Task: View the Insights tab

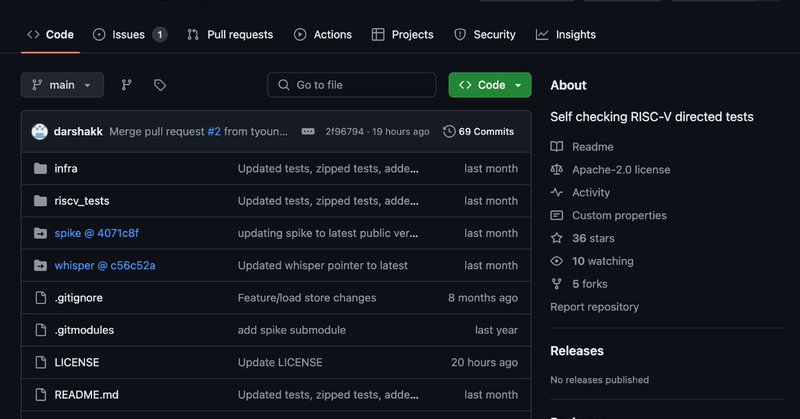Action: point(565,35)
